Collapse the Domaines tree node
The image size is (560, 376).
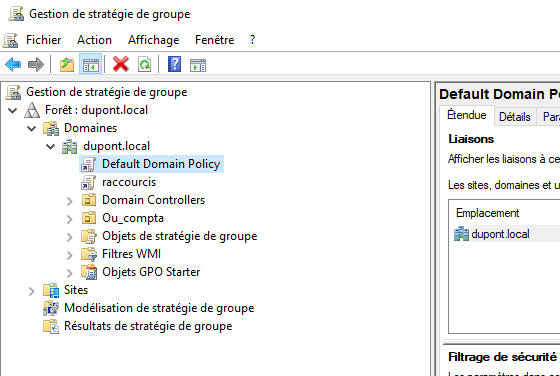[x=32, y=128]
